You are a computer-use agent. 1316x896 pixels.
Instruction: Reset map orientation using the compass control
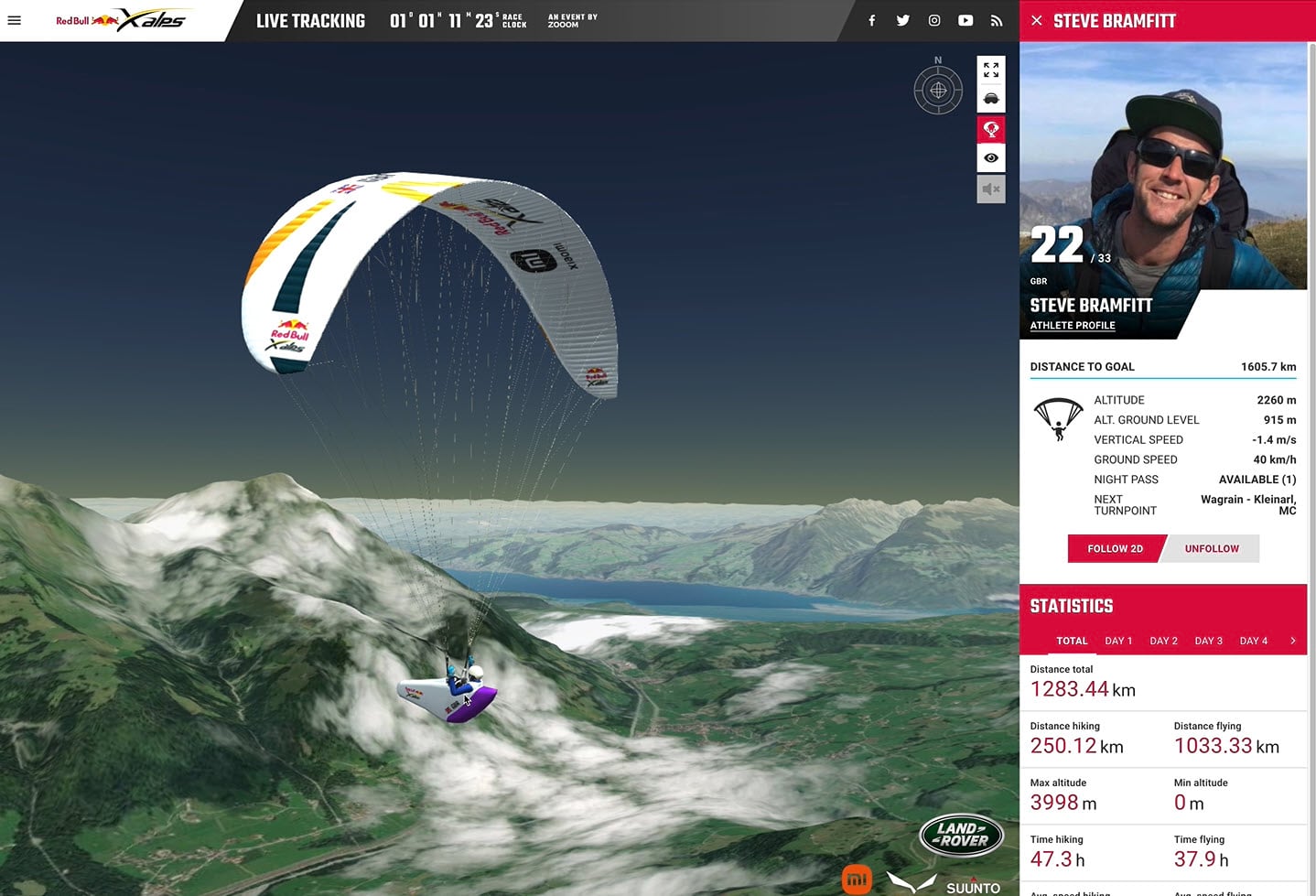[938, 89]
